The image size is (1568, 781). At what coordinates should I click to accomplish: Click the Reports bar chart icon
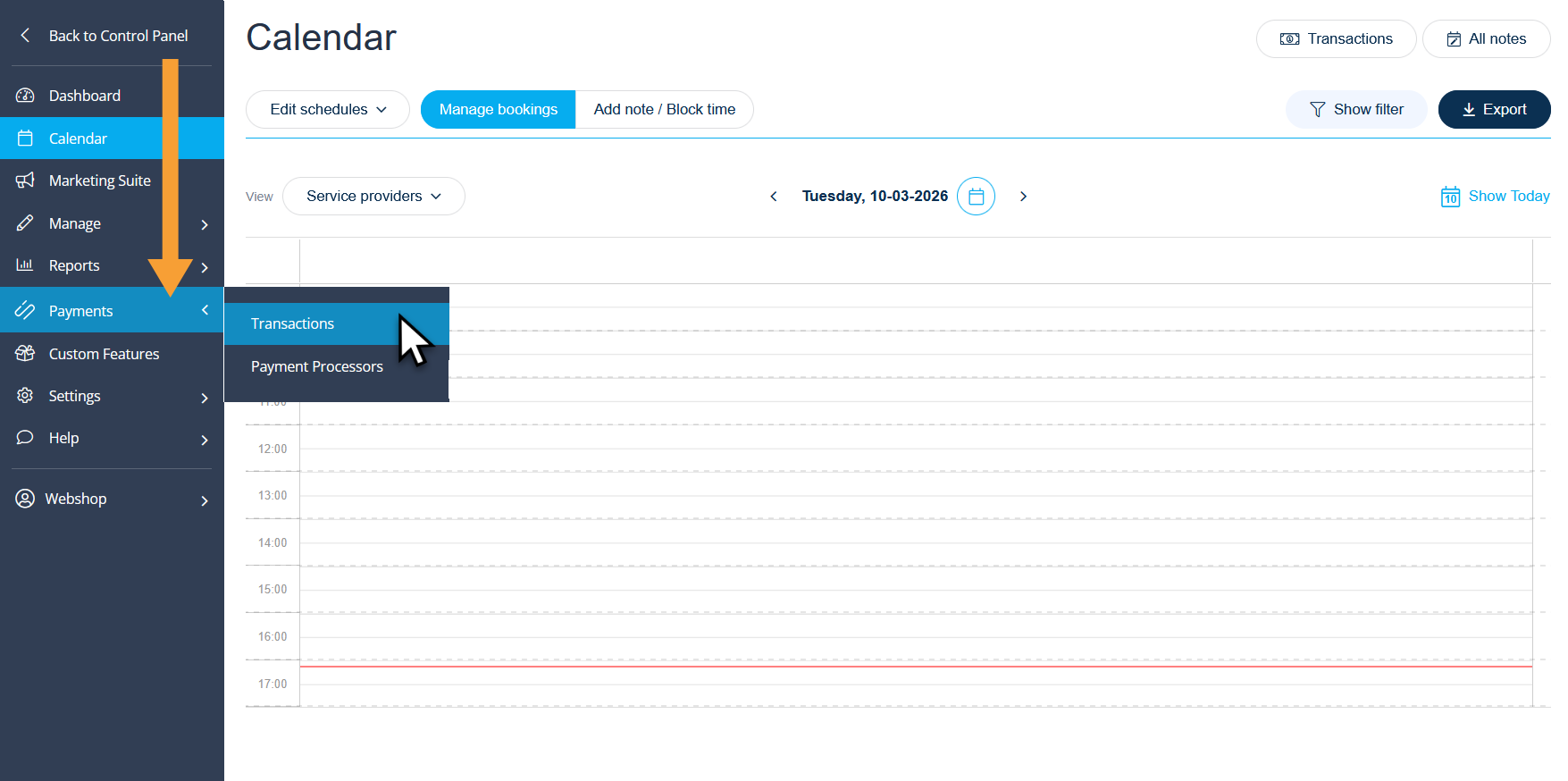pyautogui.click(x=25, y=265)
